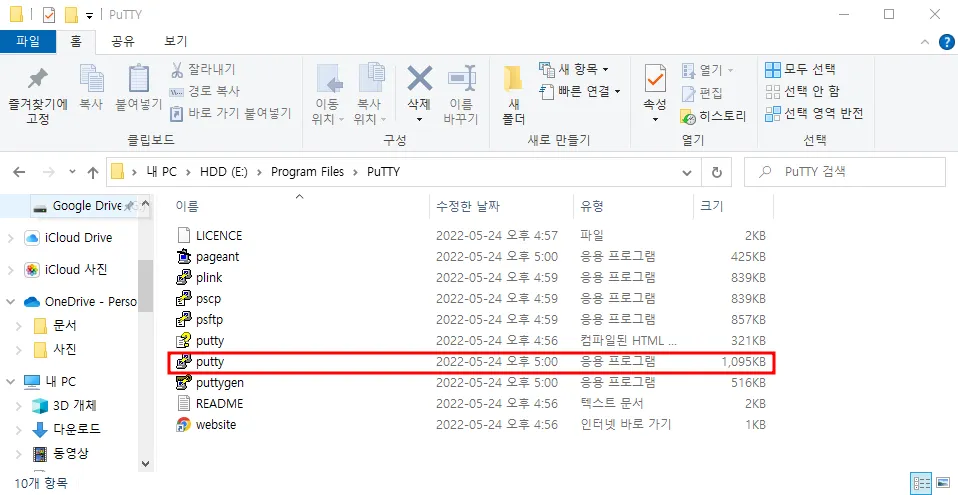Click the Copy (복사) ribbon icon

[x=91, y=79]
